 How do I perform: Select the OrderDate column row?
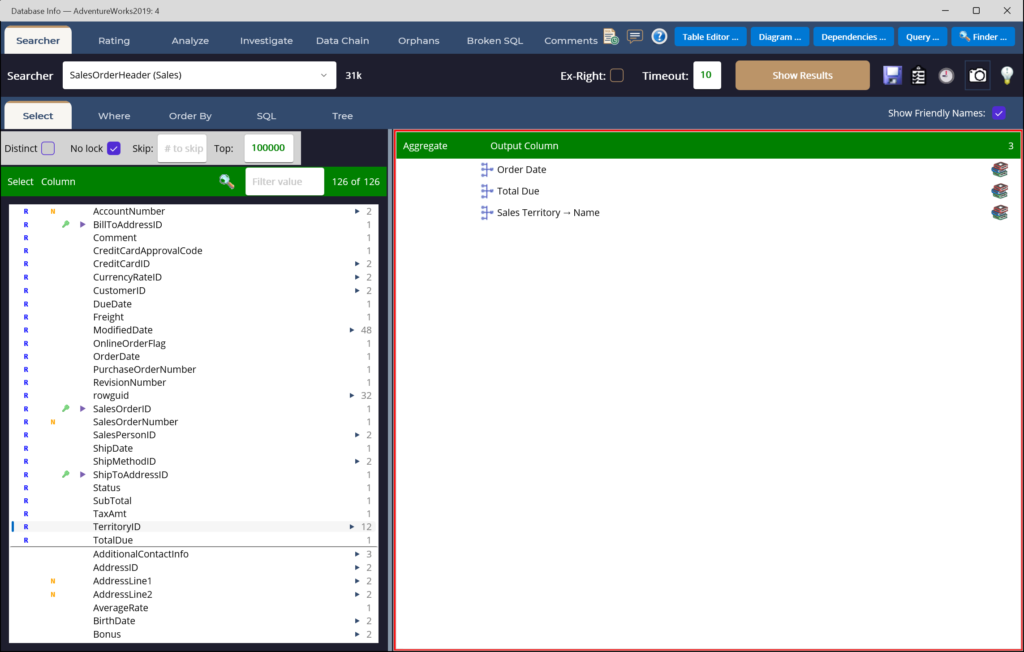point(195,356)
